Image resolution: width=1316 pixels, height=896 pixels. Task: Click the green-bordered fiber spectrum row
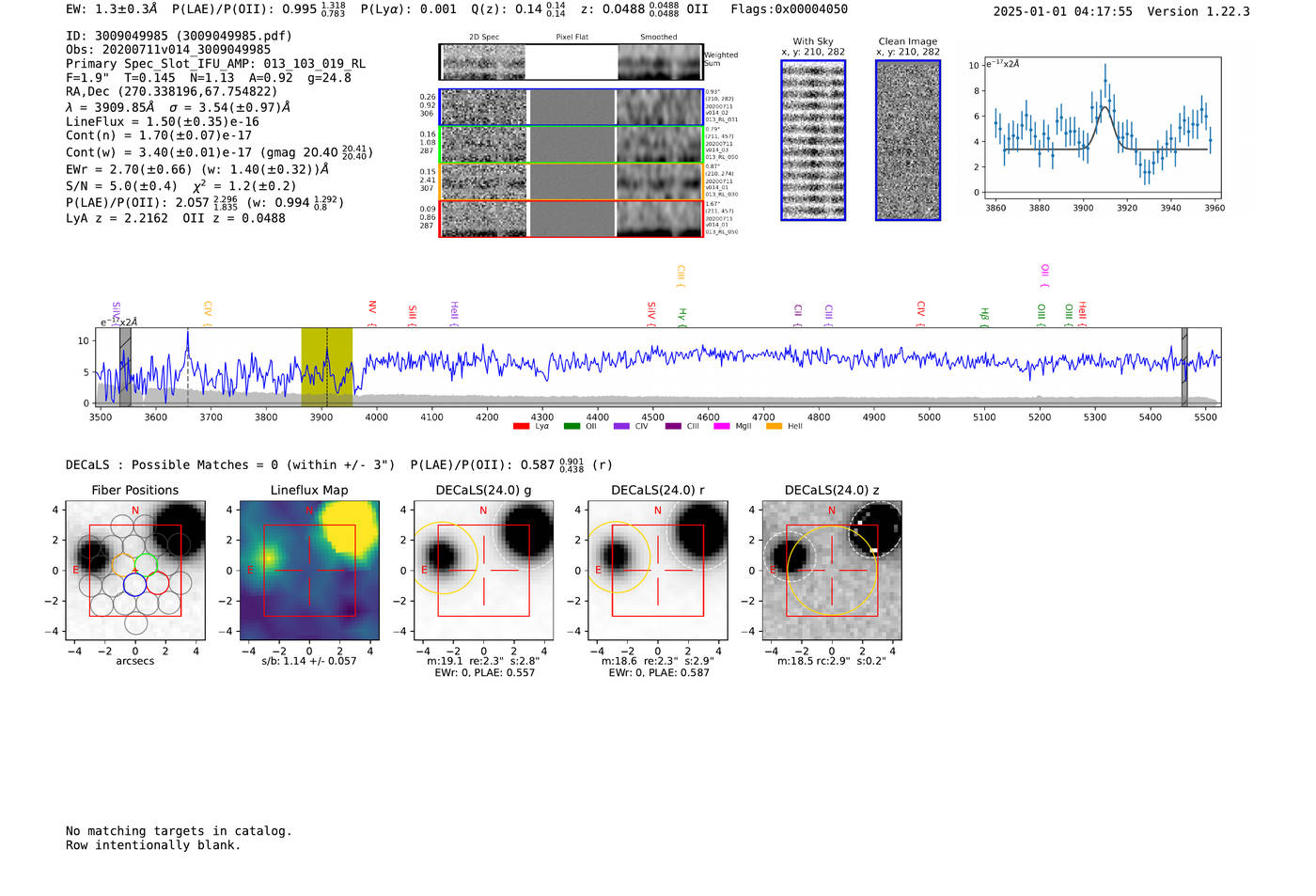(x=572, y=145)
